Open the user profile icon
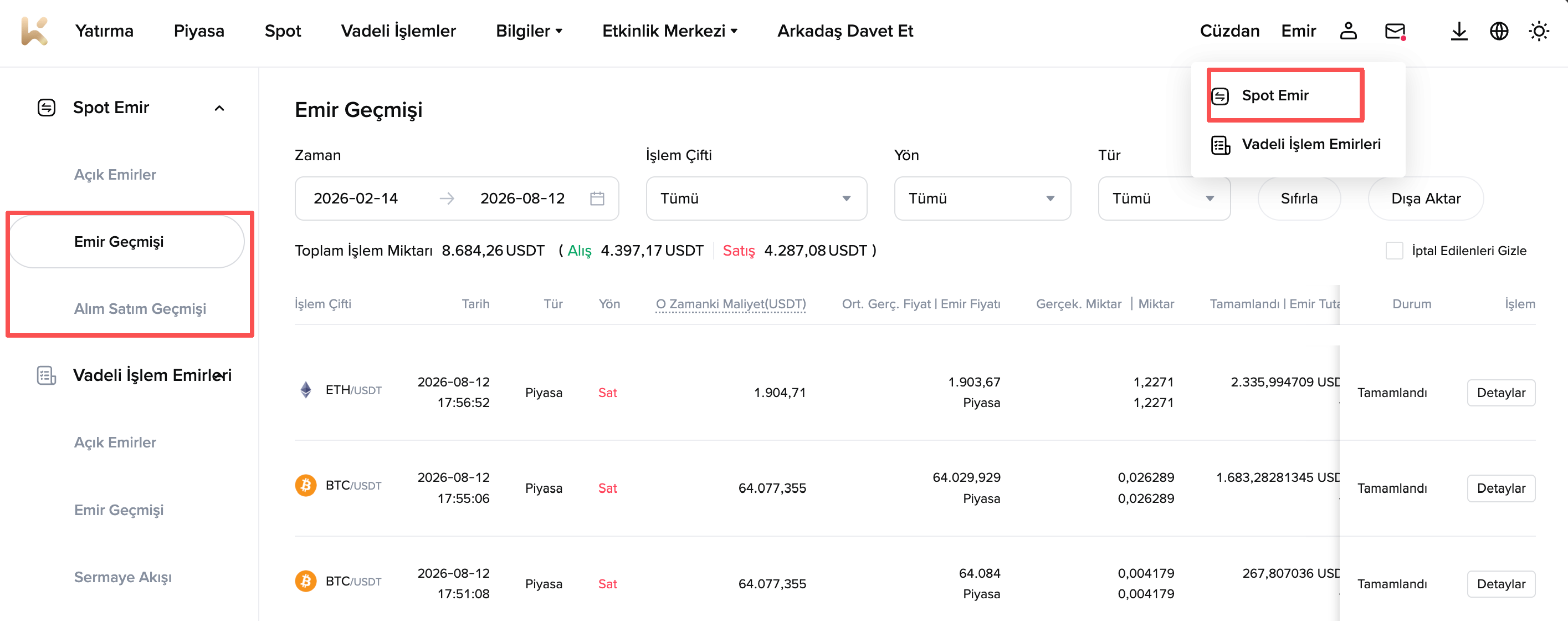Viewport: 1568px width, 621px height. pos(1348,30)
